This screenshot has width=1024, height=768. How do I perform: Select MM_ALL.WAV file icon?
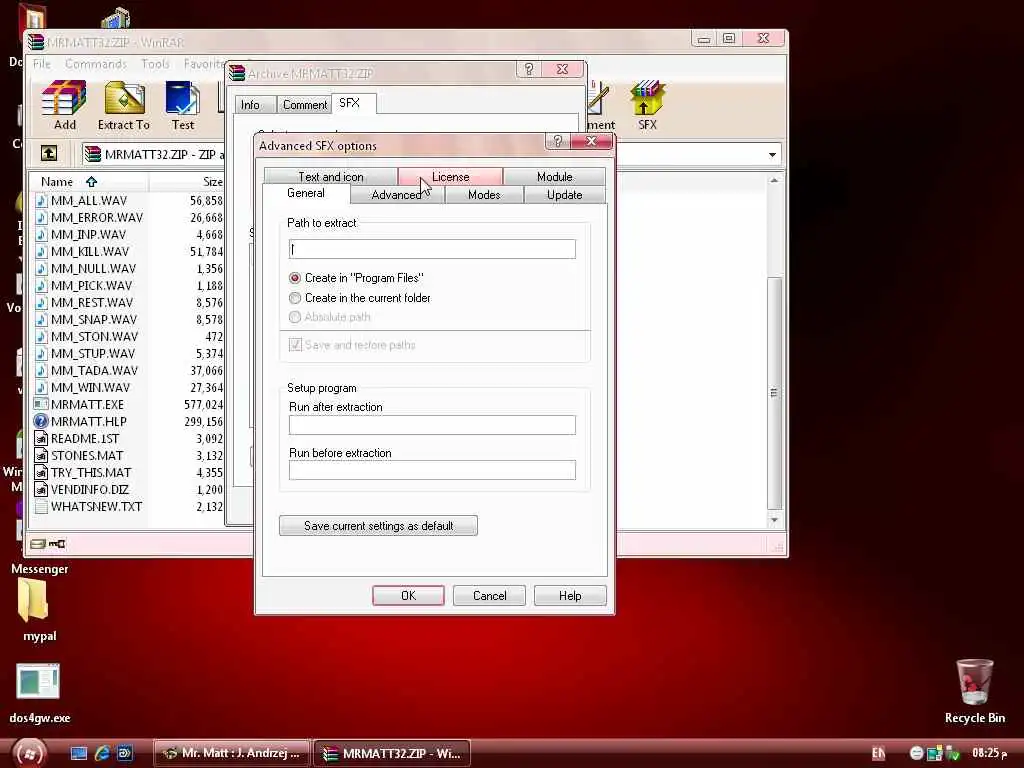(x=41, y=200)
